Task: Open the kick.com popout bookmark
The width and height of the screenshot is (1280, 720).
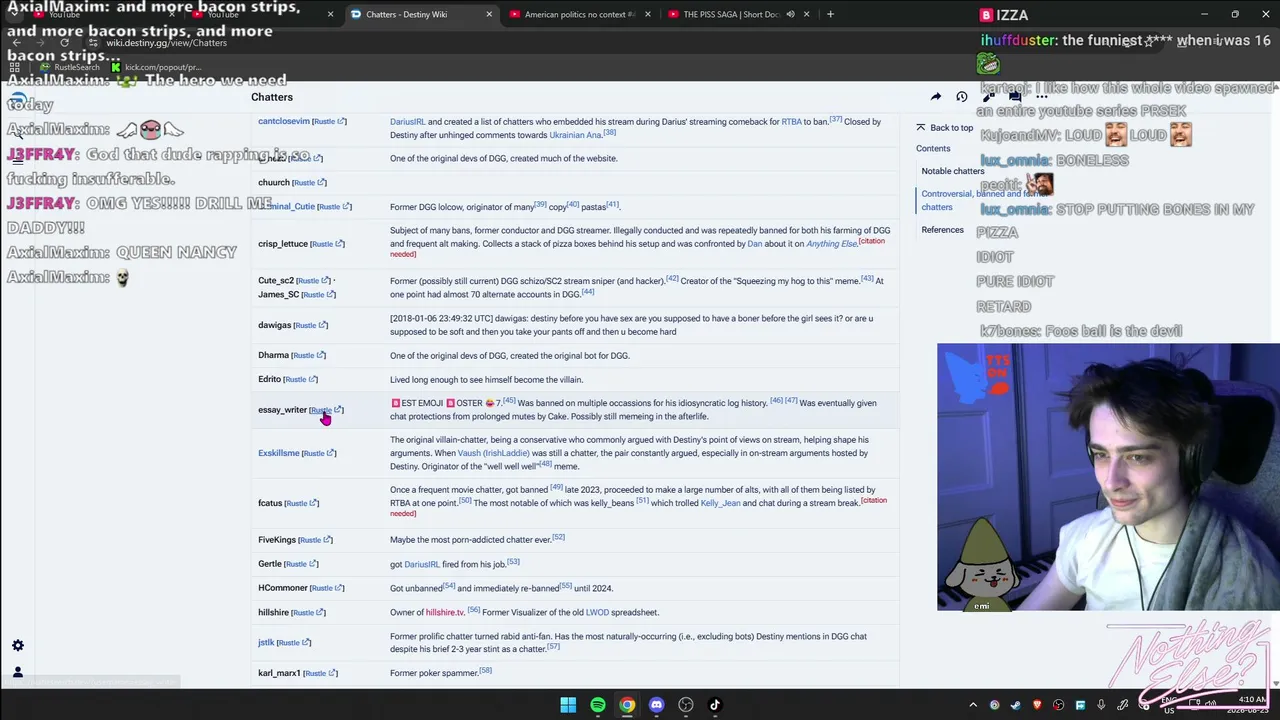Action: pos(156,67)
